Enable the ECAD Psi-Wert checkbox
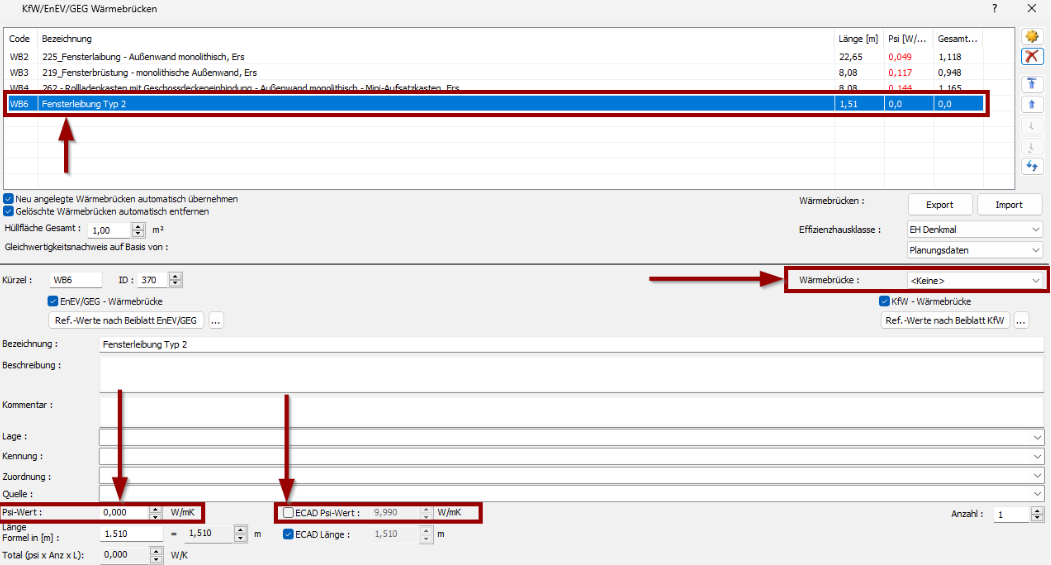 tap(289, 513)
